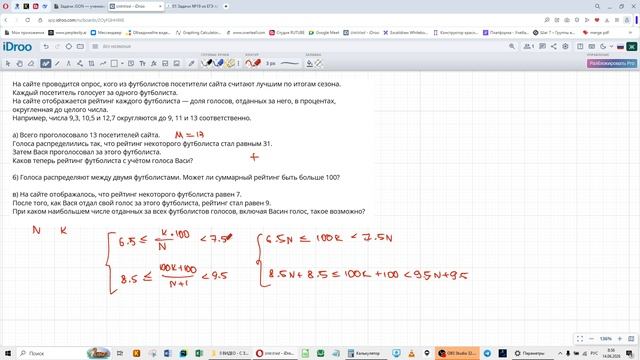The image size is (640, 360).
Task: Pick the eyedropper color picker tool
Action: [191, 63]
